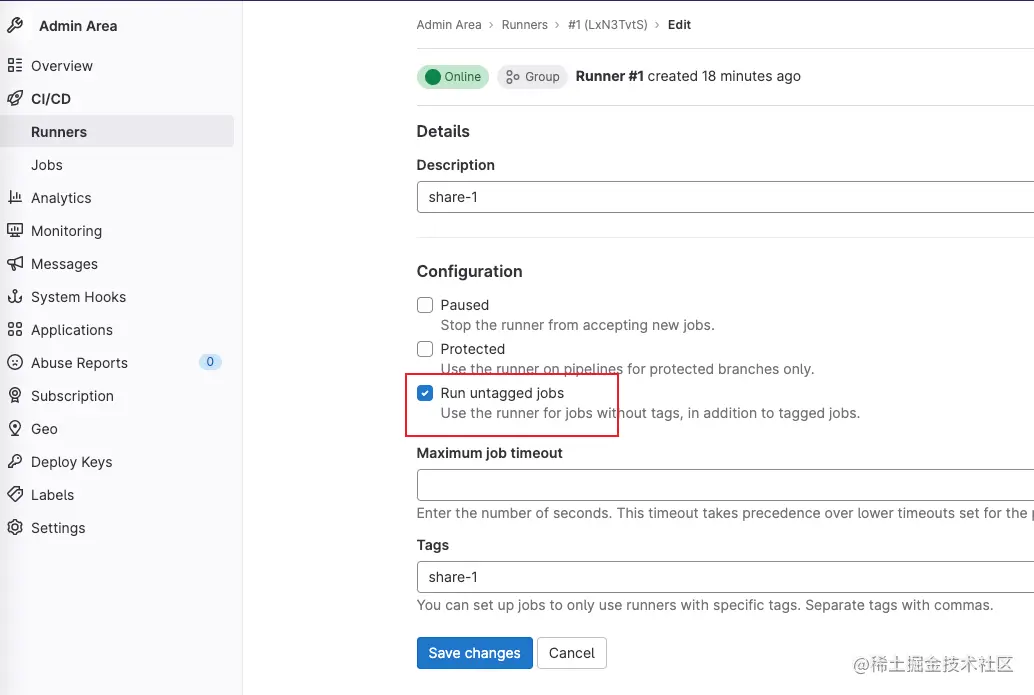Viewport: 1034px width, 695px height.
Task: Open the Runners breadcrumb link
Action: [x=525, y=25]
